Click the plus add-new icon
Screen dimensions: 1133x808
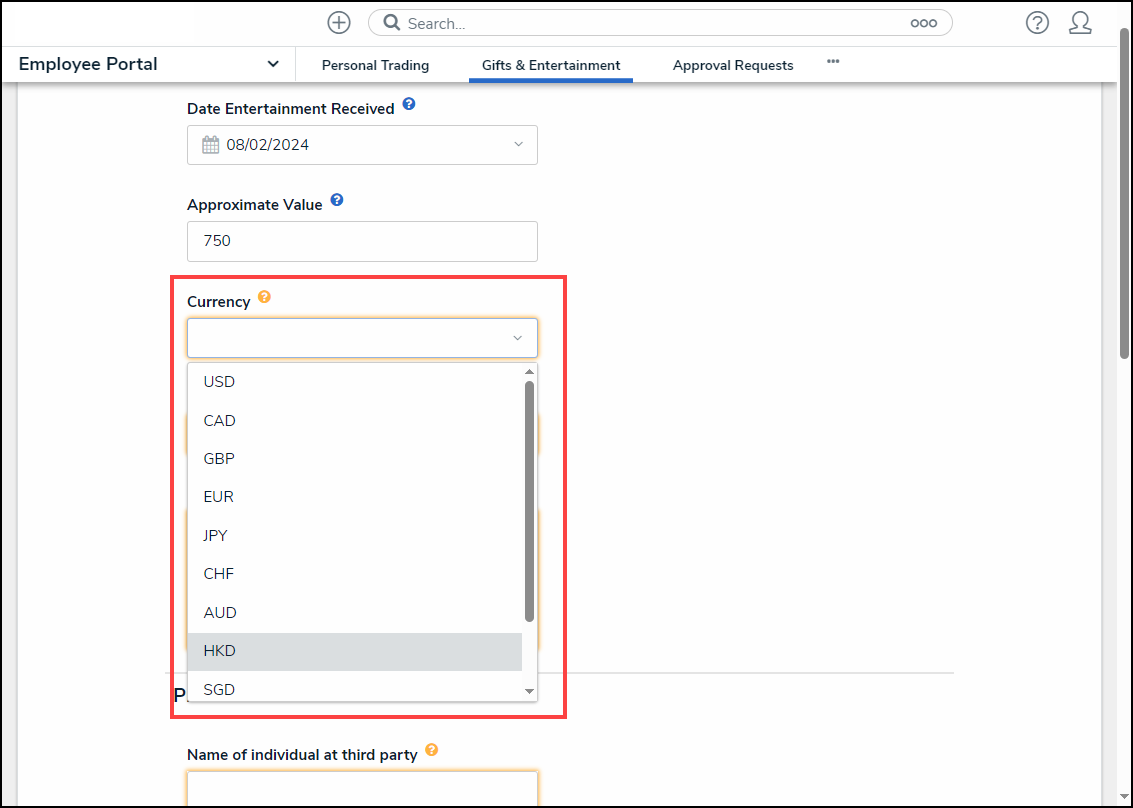[x=339, y=23]
